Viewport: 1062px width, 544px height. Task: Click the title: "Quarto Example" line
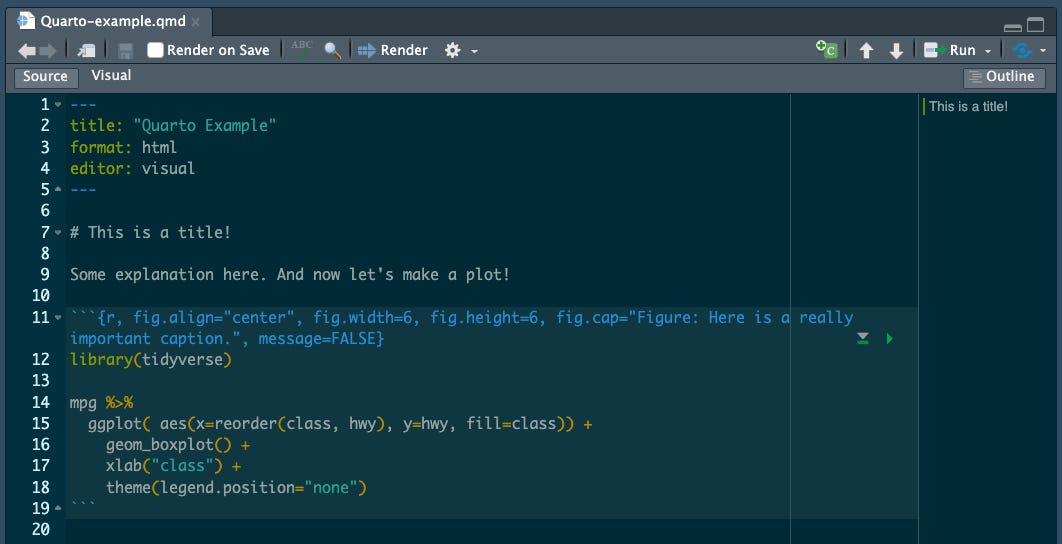[x=173, y=125]
